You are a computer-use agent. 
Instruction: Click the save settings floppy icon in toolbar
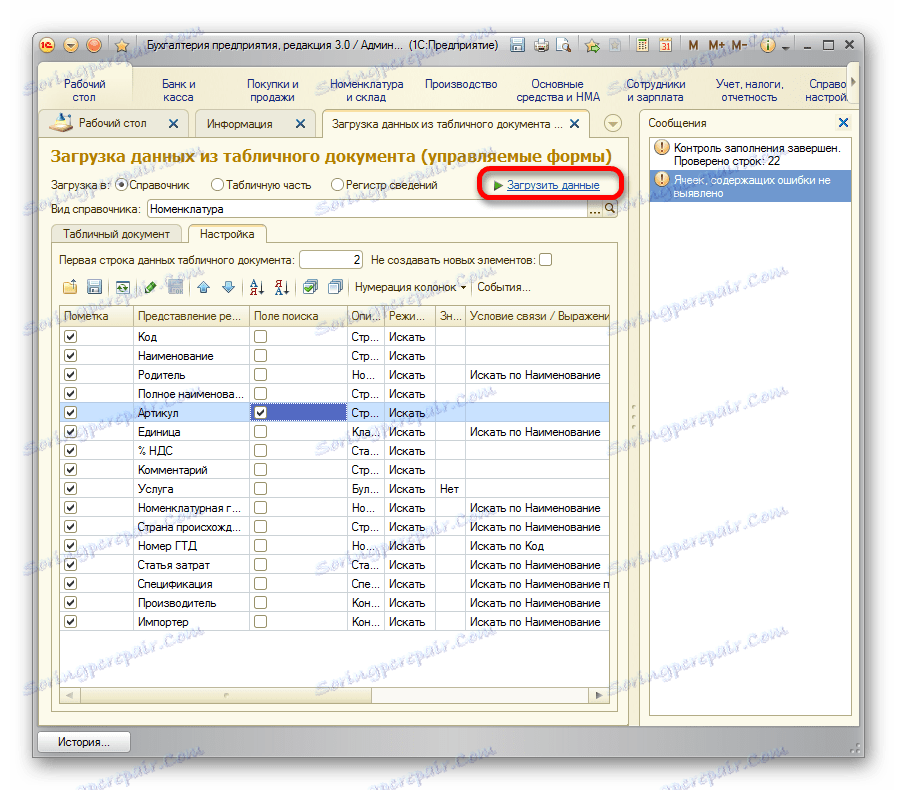94,287
